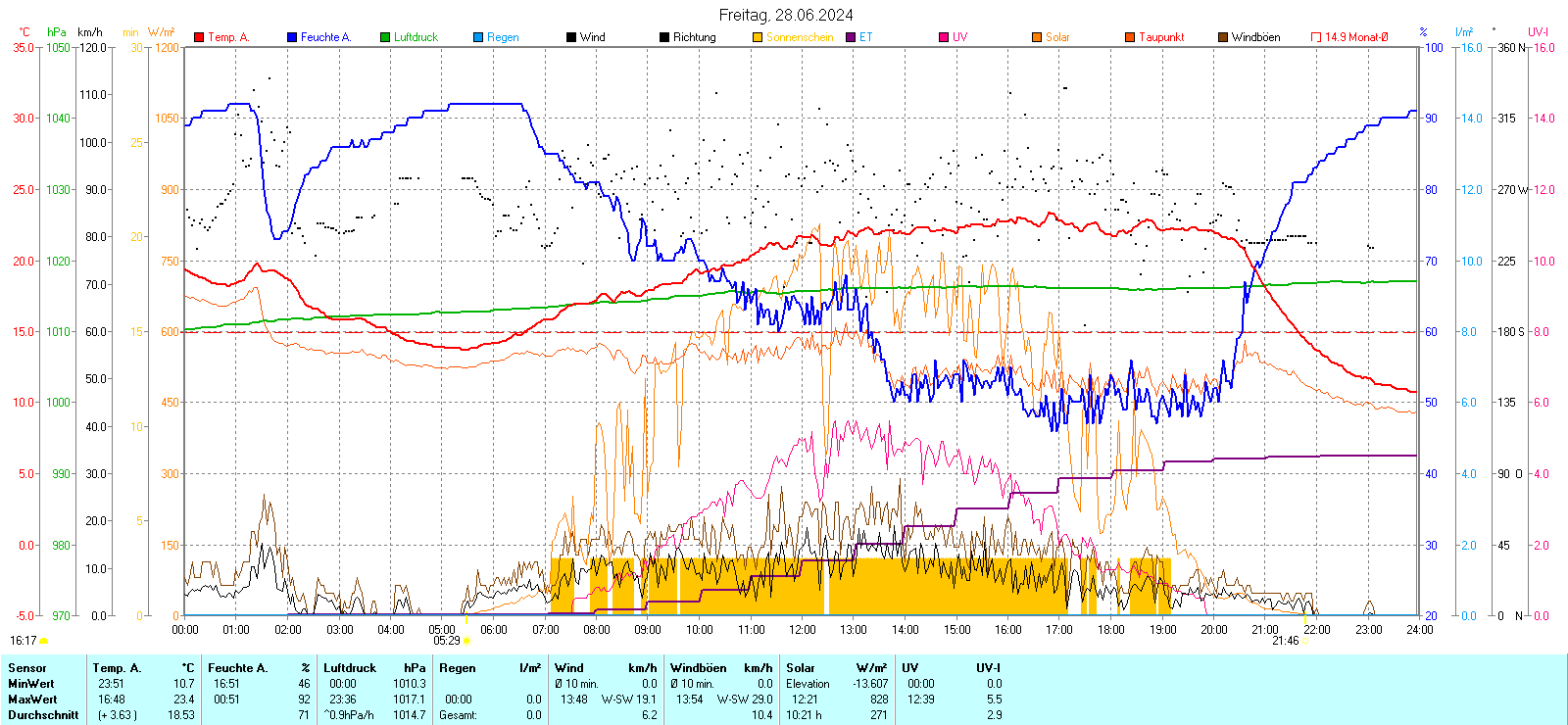1568x725 pixels.
Task: Click the Taupunkt legend label
Action: tap(1161, 37)
